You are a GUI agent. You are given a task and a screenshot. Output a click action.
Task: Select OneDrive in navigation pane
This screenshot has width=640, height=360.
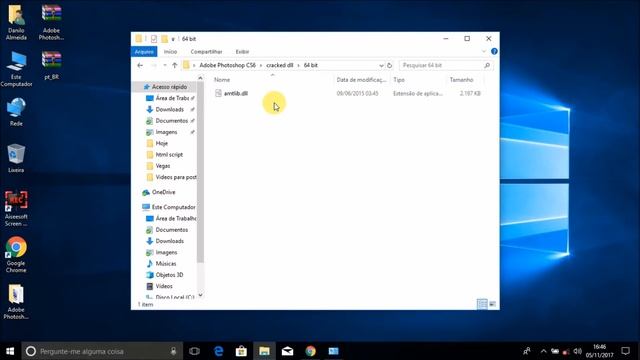coord(163,192)
